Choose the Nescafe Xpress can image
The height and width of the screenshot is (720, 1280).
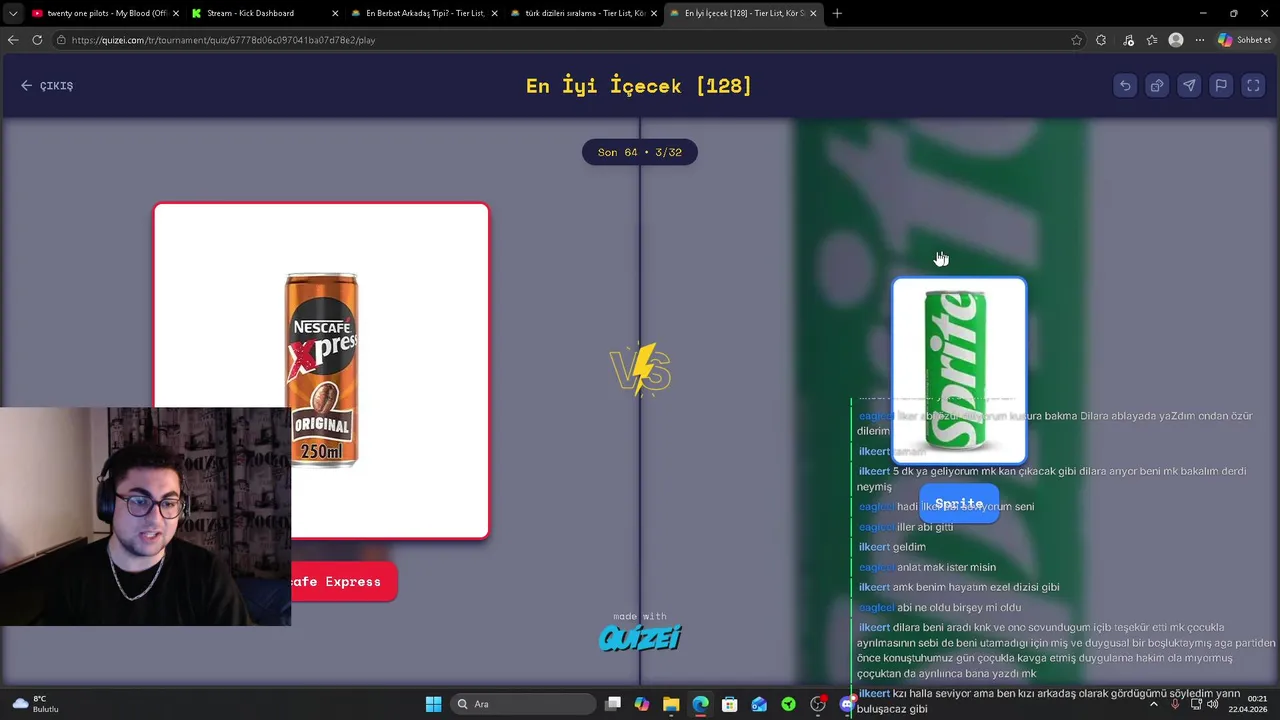tap(321, 371)
